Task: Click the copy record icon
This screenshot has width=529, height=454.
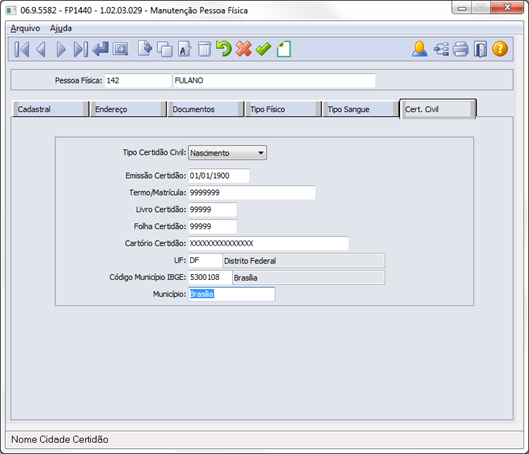Action: (165, 49)
